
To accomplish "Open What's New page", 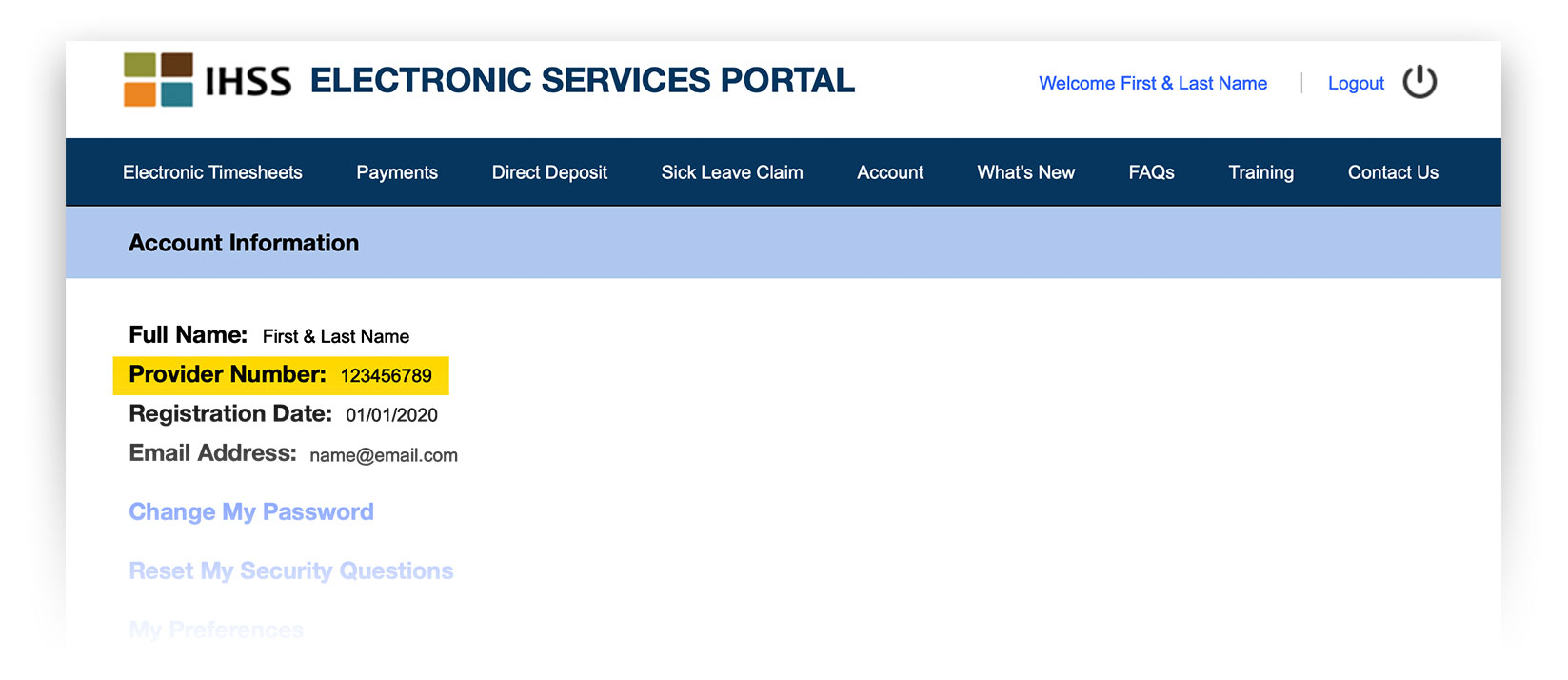I will (x=1025, y=172).
